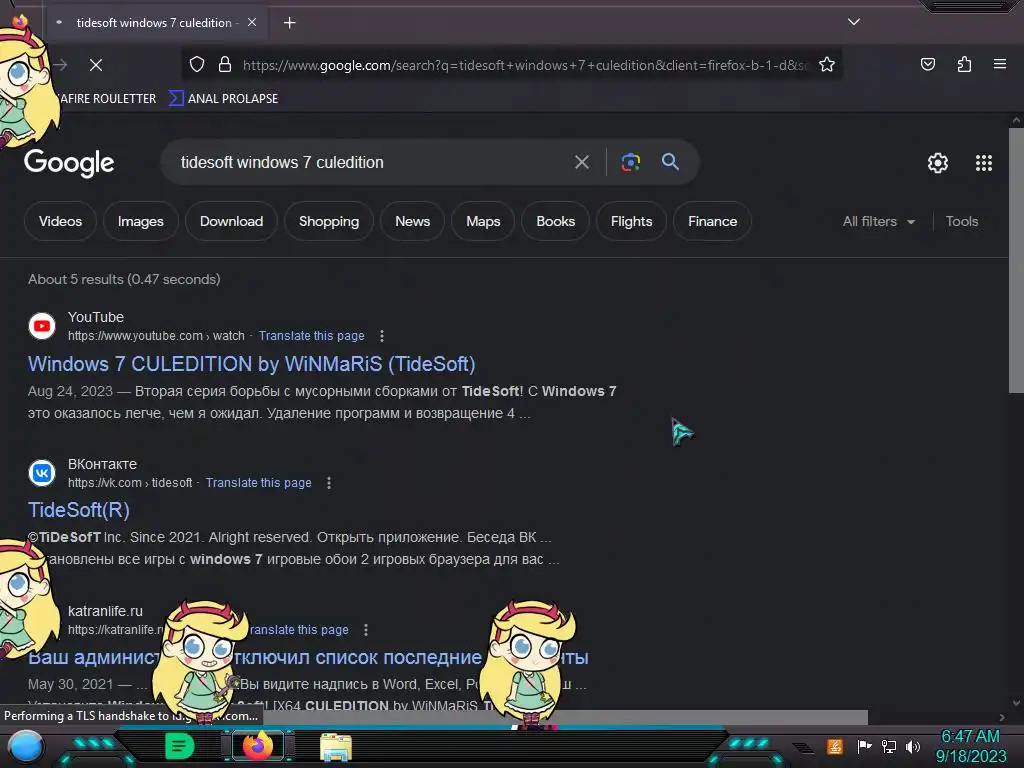Open the tracking protection shield icon
Image resolution: width=1024 pixels, height=768 pixels.
pyautogui.click(x=197, y=65)
